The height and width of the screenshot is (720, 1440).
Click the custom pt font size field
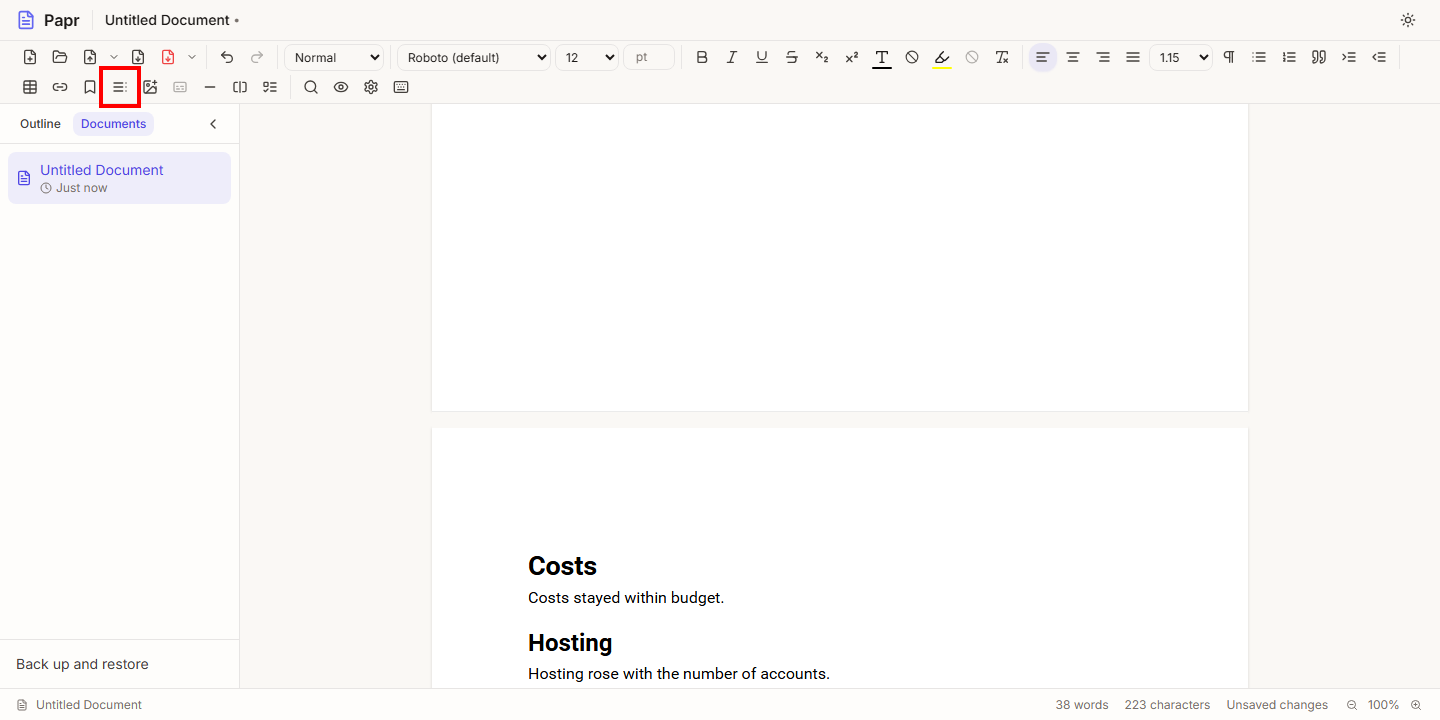click(x=649, y=57)
